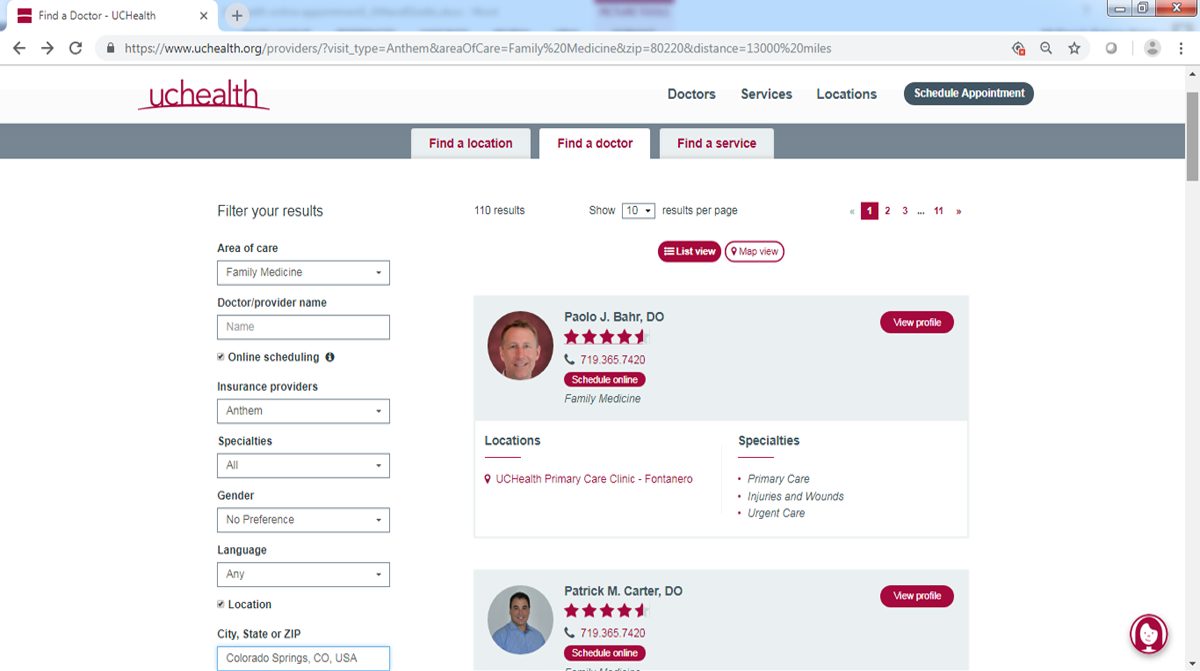This screenshot has width=1200, height=671.
Task: Open a new browser tab with plus icon
Action: tap(237, 15)
